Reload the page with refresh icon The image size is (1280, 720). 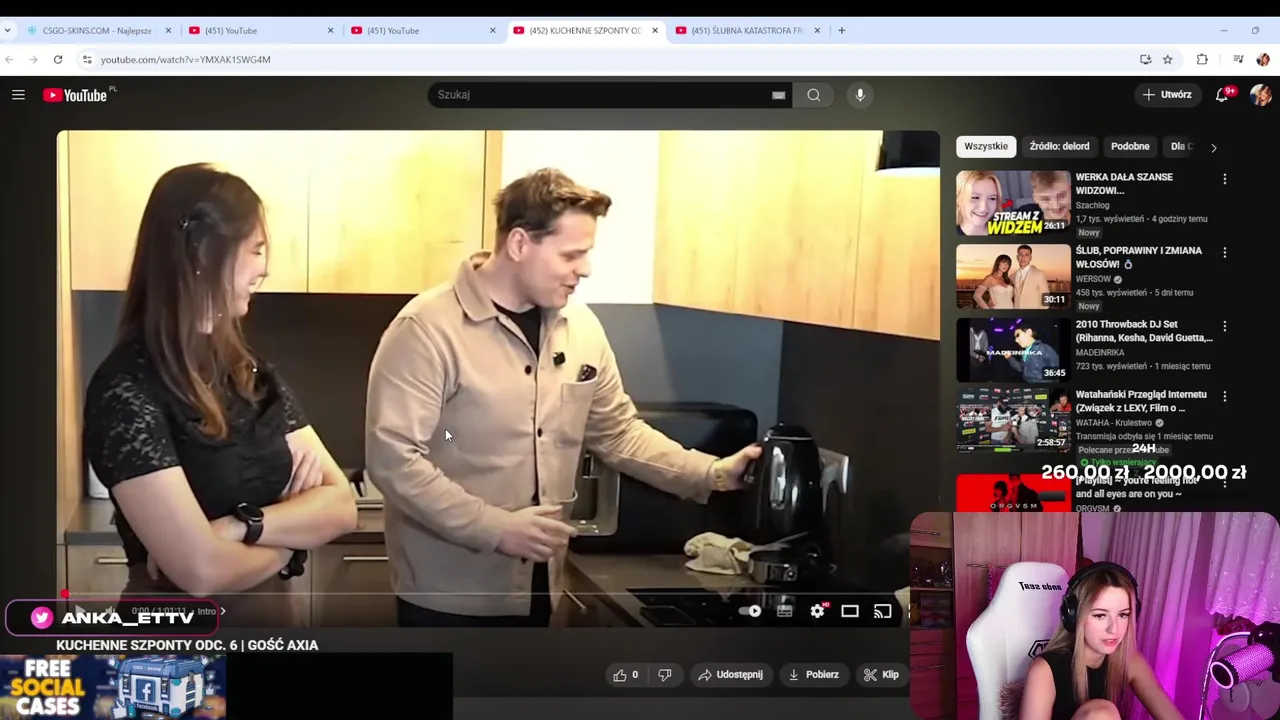[58, 59]
